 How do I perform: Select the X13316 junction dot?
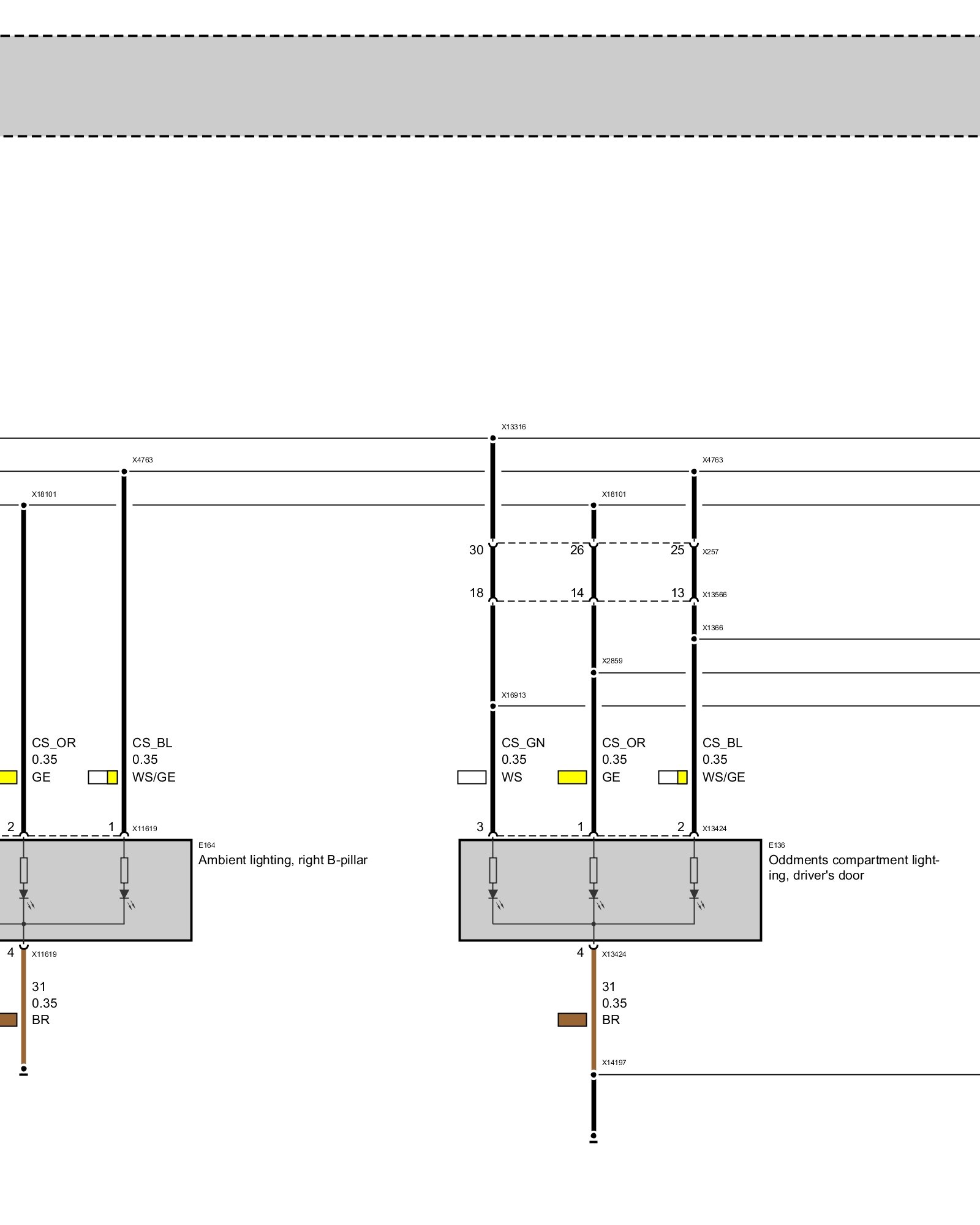493,439
